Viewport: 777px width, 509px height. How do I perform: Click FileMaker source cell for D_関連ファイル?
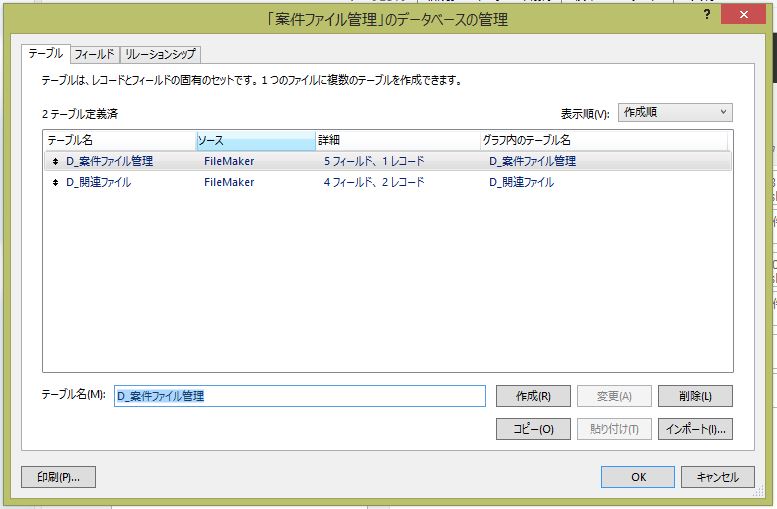(x=229, y=182)
